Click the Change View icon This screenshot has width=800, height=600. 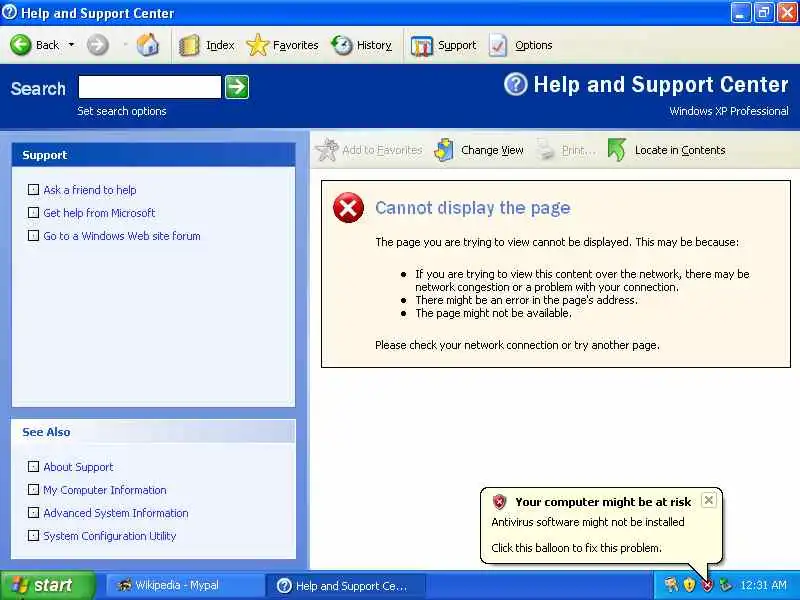click(444, 150)
